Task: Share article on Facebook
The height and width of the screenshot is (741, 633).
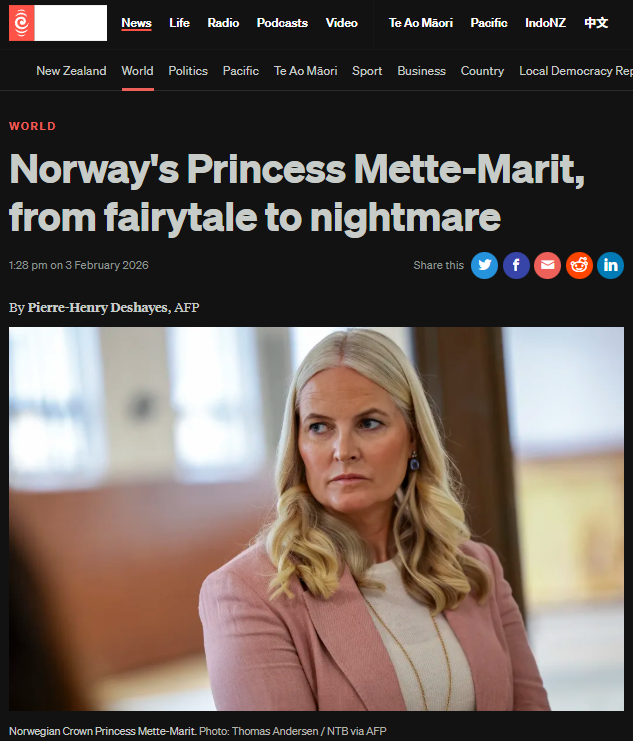Action: coord(516,265)
